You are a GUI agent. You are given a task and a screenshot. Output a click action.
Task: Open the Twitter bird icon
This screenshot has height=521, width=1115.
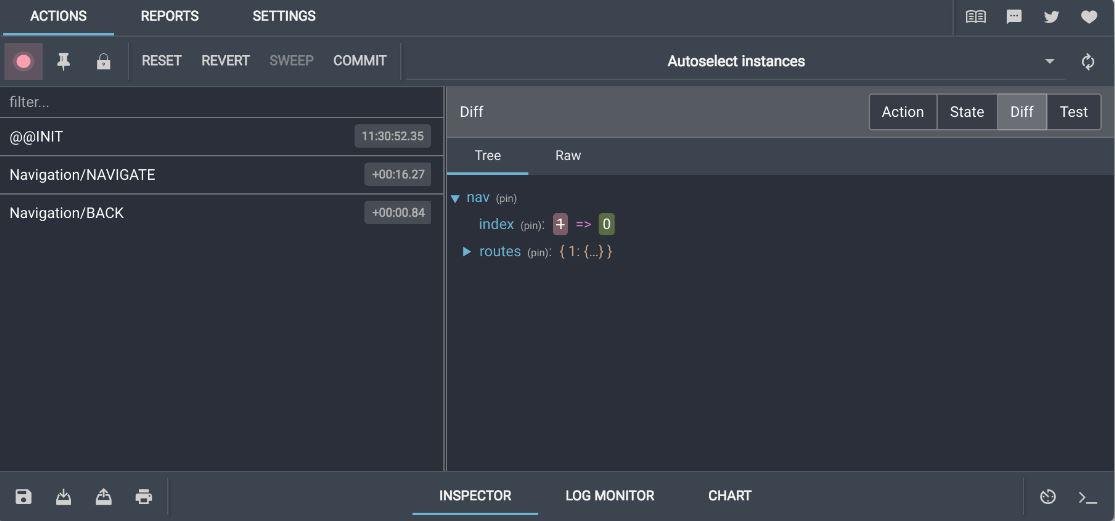coord(1052,17)
